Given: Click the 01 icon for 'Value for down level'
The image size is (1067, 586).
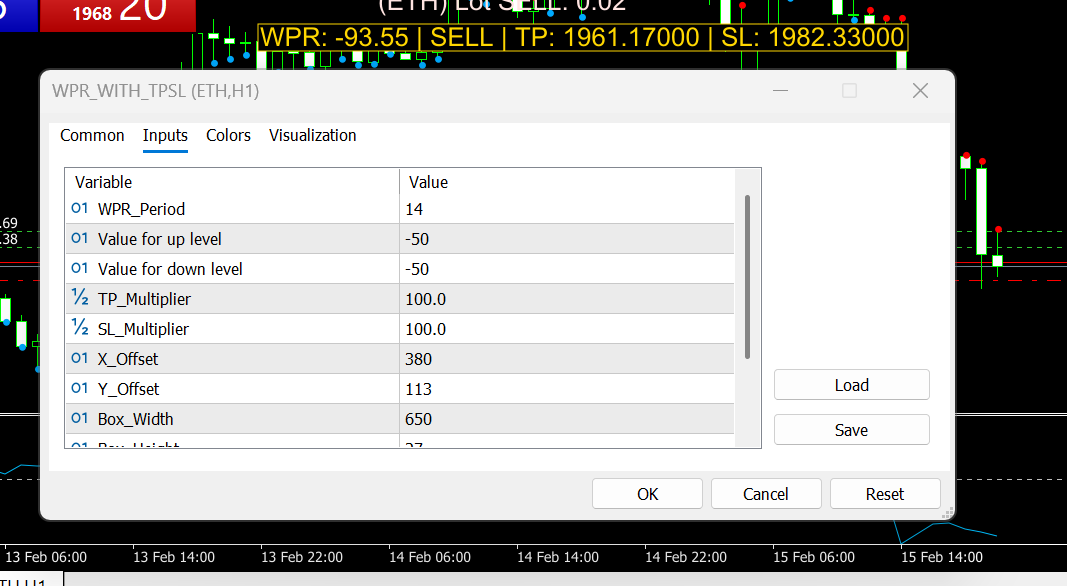Looking at the screenshot, I should [x=80, y=268].
